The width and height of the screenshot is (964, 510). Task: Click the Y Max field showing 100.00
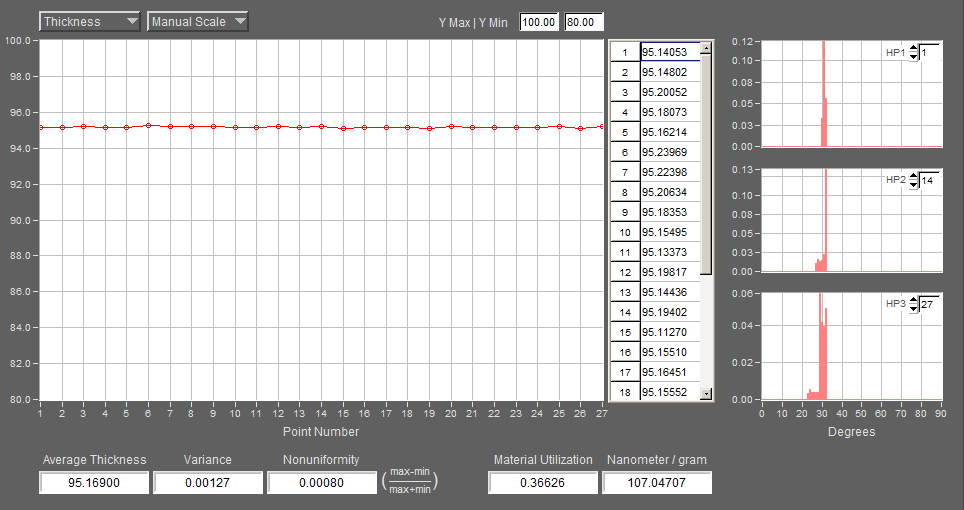pyautogui.click(x=539, y=22)
